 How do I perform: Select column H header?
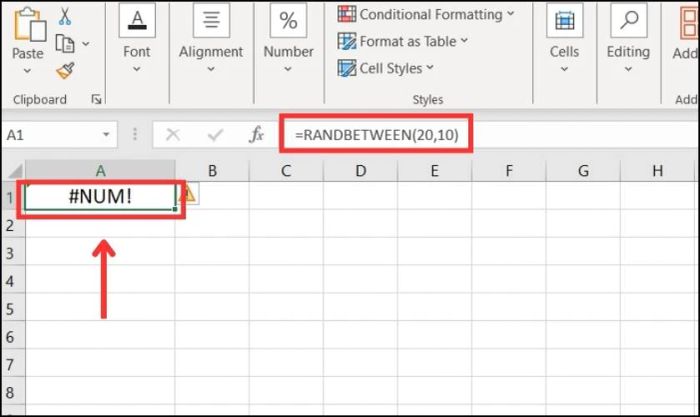pyautogui.click(x=657, y=171)
